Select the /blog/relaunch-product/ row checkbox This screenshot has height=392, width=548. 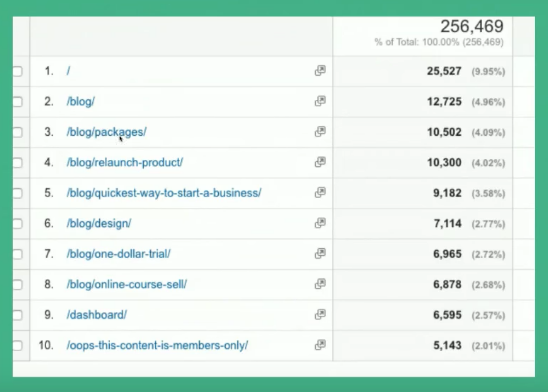pyautogui.click(x=17, y=162)
